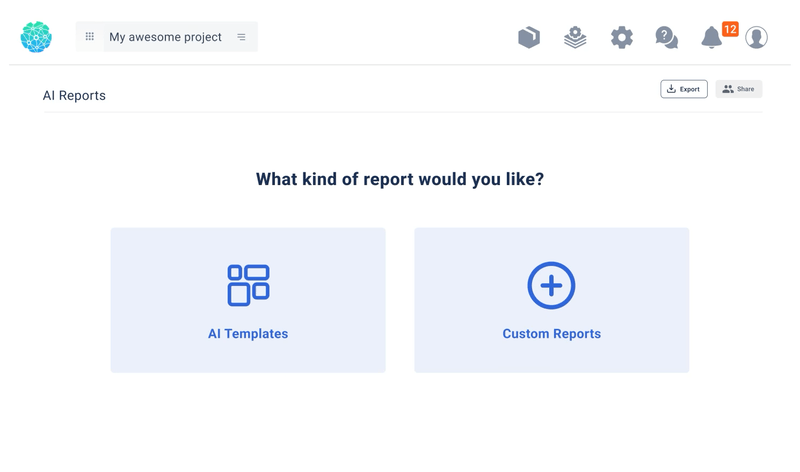Open the user profile avatar

[x=756, y=37]
